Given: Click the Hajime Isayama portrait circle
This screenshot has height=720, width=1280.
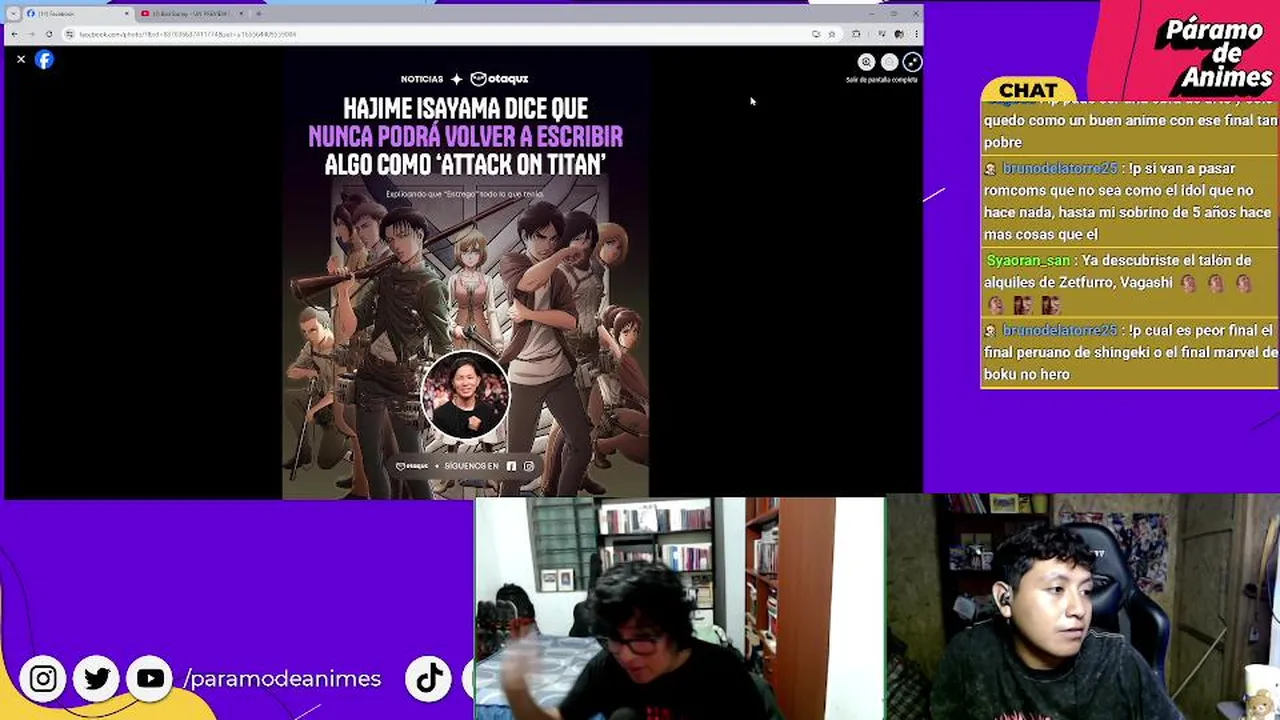Looking at the screenshot, I should tap(465, 395).
